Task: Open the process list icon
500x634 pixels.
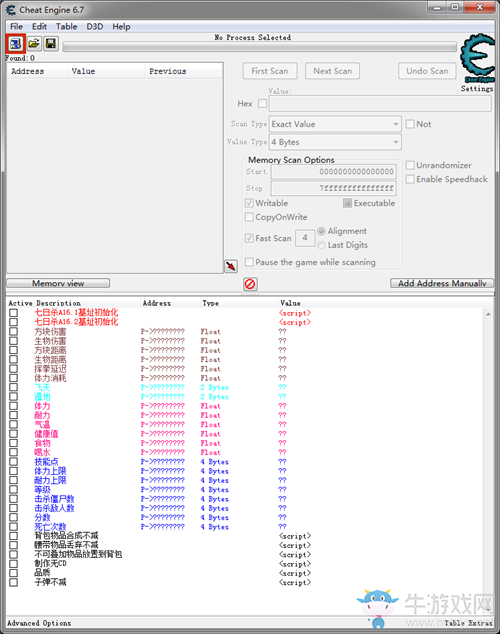Action: coord(16,43)
